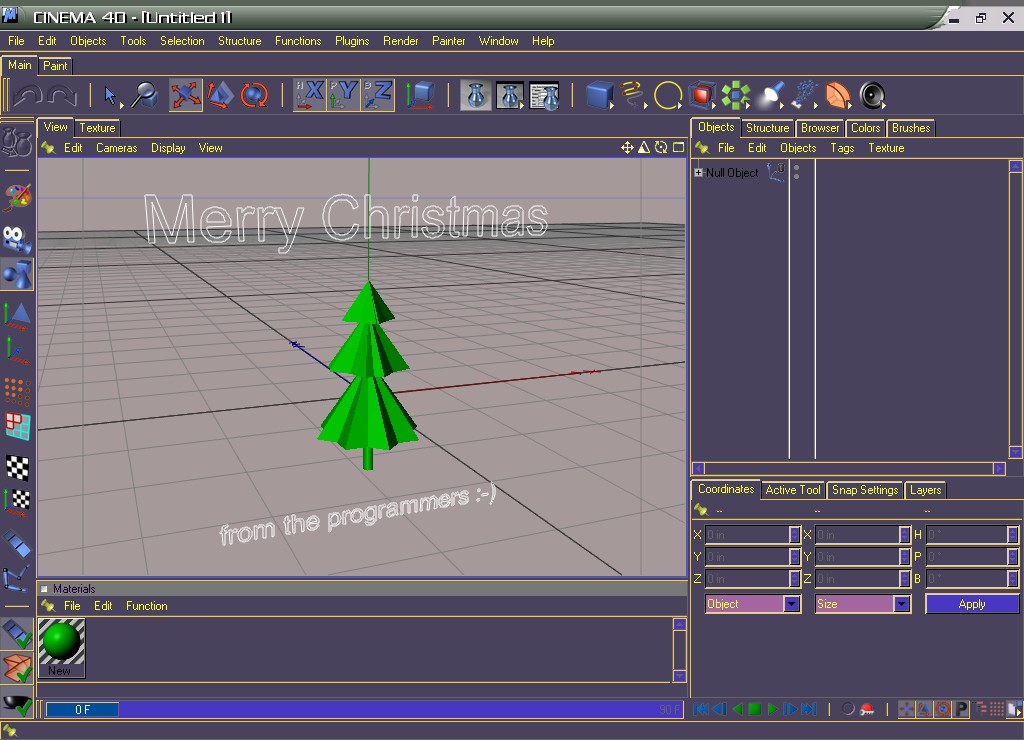Open Snap Settings tab

click(x=865, y=490)
